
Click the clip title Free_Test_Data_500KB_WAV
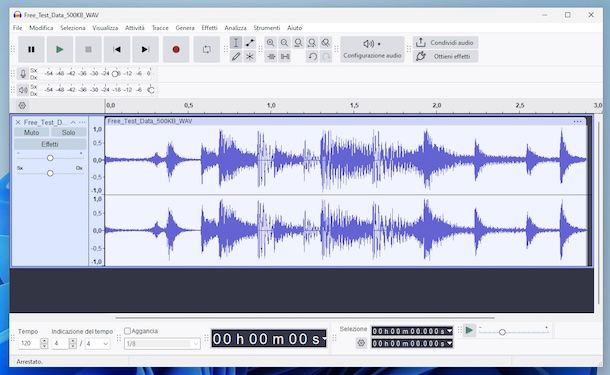150,121
